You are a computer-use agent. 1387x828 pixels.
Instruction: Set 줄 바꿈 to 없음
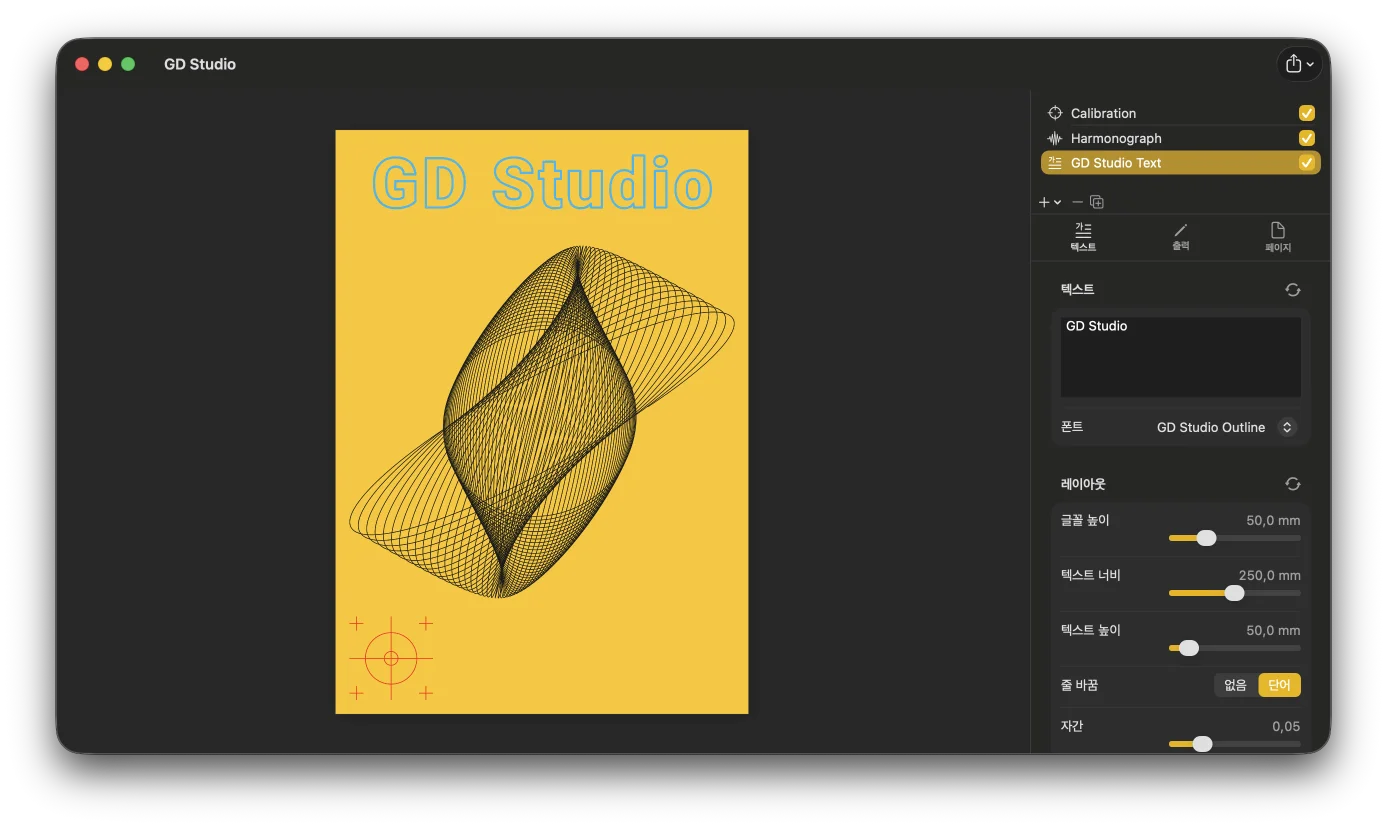click(1236, 685)
